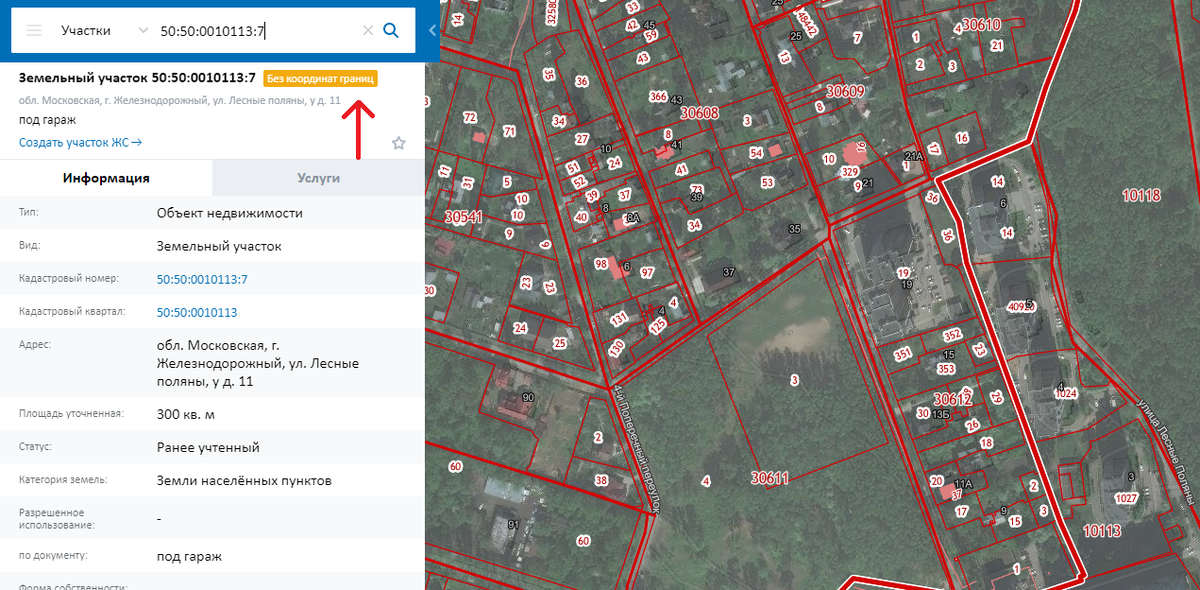
Task: Select the Объект недвижимости type value
Action: [x=230, y=213]
